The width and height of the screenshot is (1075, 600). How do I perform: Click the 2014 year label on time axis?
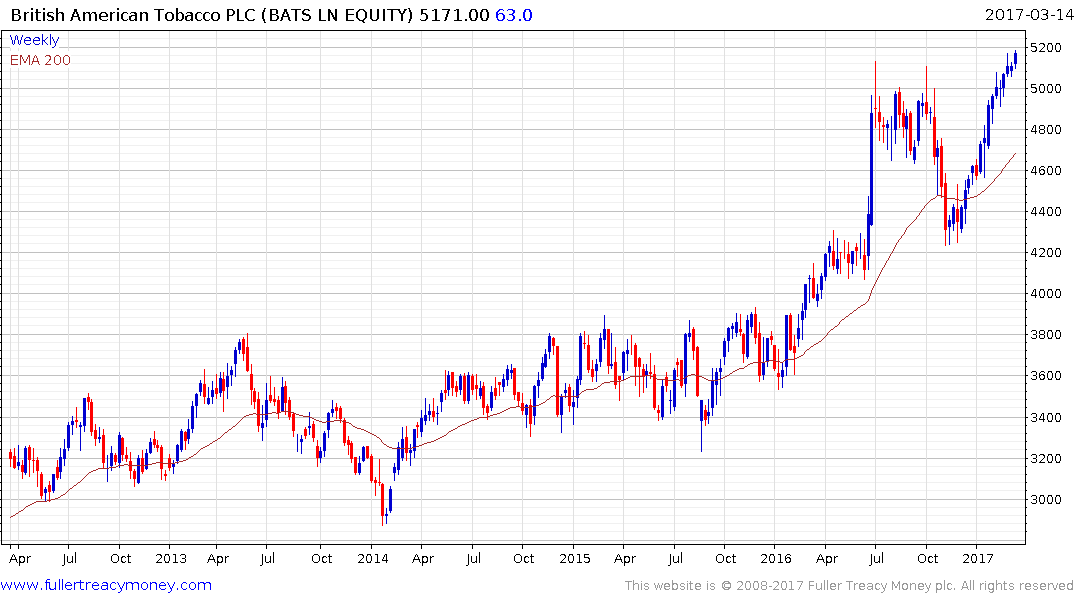pos(372,558)
